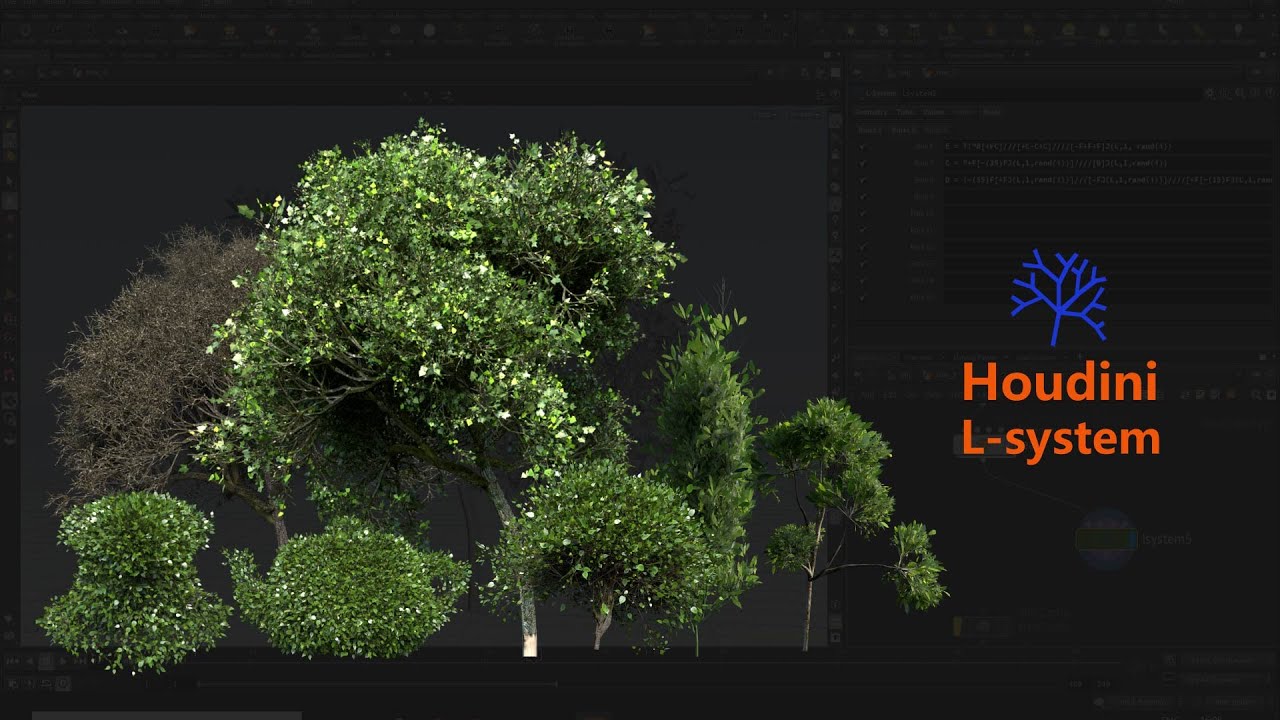Image resolution: width=1280 pixels, height=720 pixels.
Task: Switch to the Geometry parameter tab
Action: point(871,112)
